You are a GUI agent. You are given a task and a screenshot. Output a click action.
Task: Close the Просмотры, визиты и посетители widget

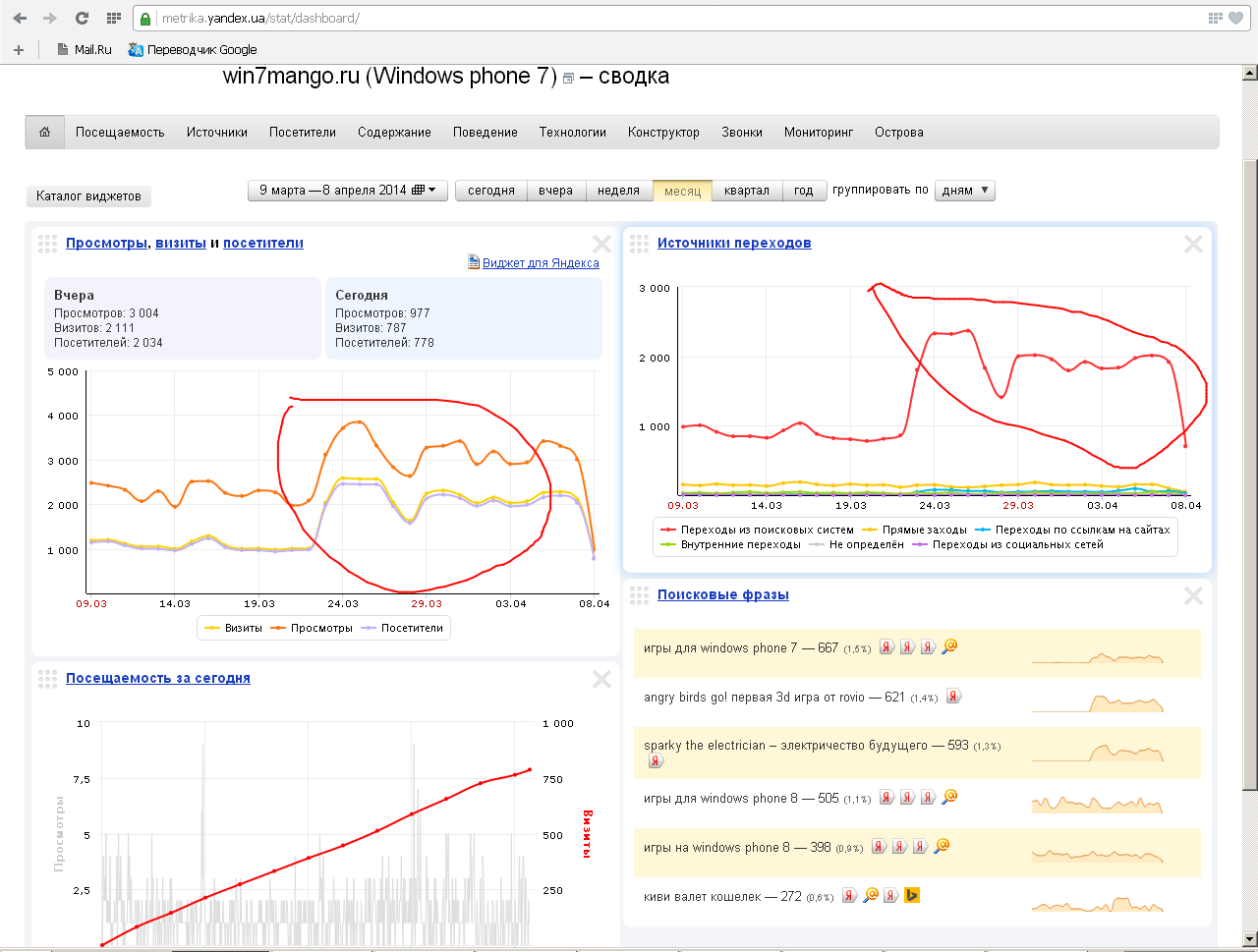[x=601, y=245]
